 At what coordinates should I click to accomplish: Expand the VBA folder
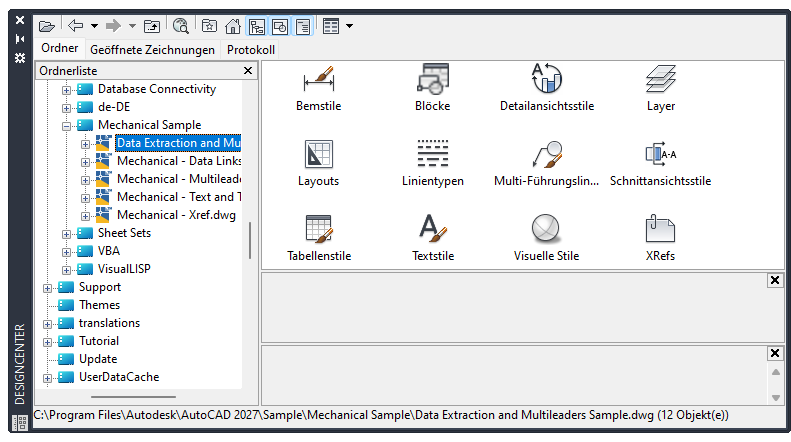click(x=66, y=252)
